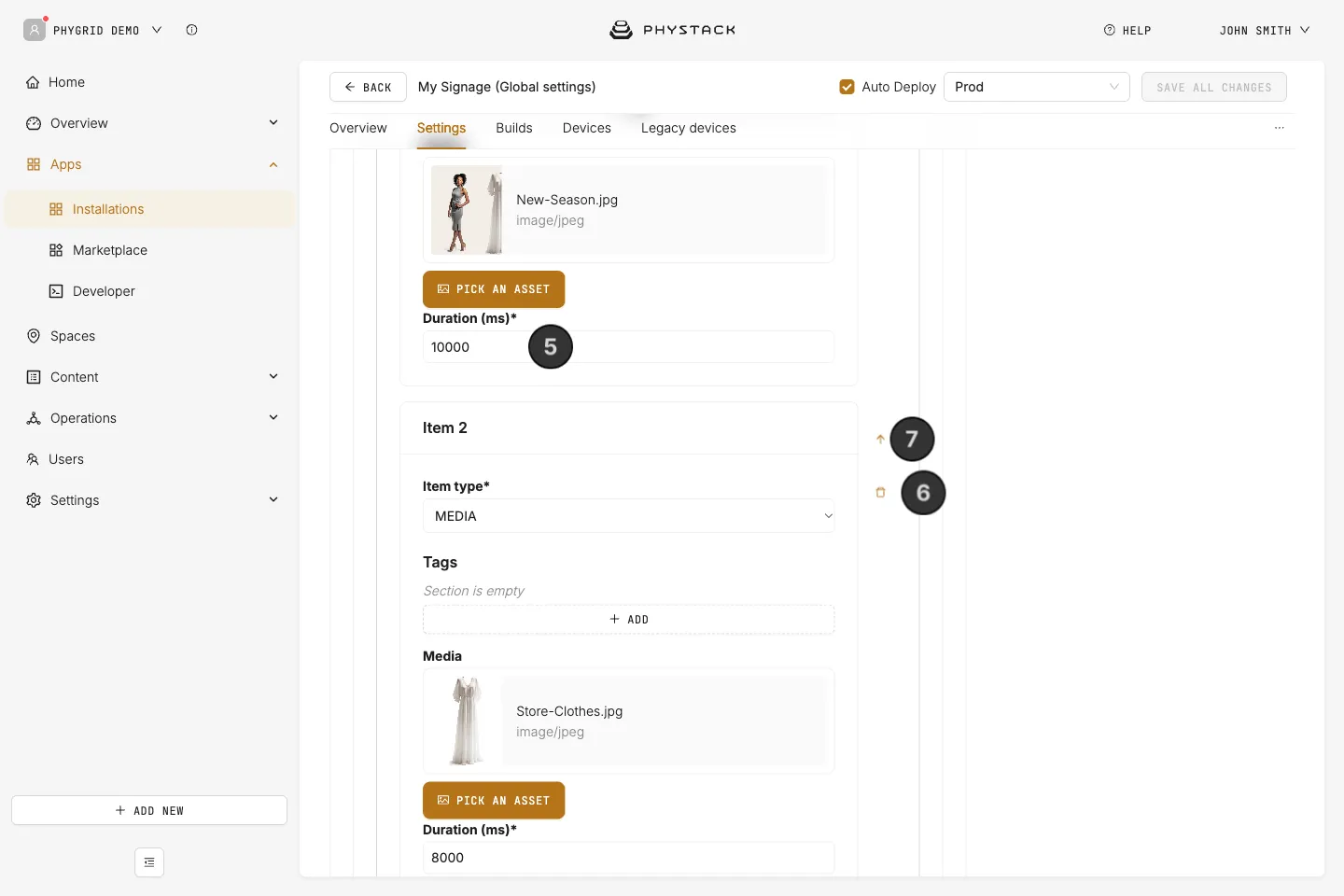
Task: Click Pick an Asset below New-Season.jpg
Action: click(x=494, y=289)
